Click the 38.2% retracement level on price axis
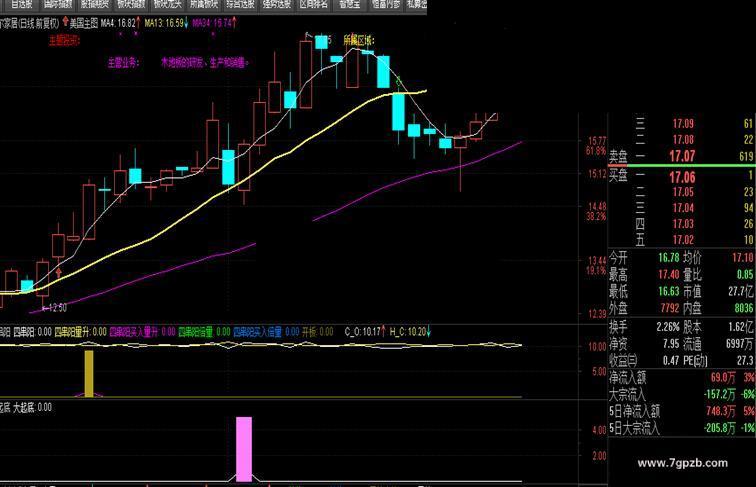Image resolution: width=756 pixels, height=487 pixels. click(596, 217)
